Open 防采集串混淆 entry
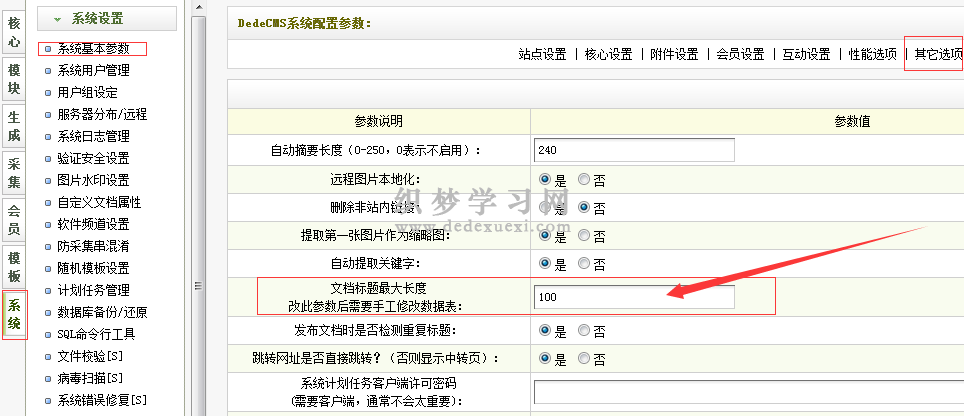 [x=93, y=246]
